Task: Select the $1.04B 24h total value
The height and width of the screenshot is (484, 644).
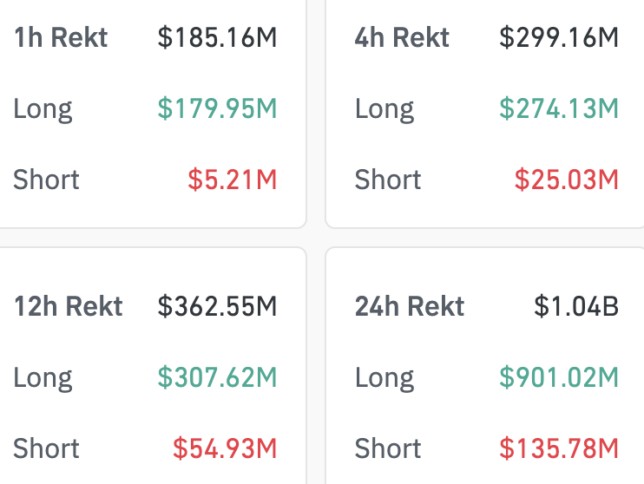Action: point(576,306)
